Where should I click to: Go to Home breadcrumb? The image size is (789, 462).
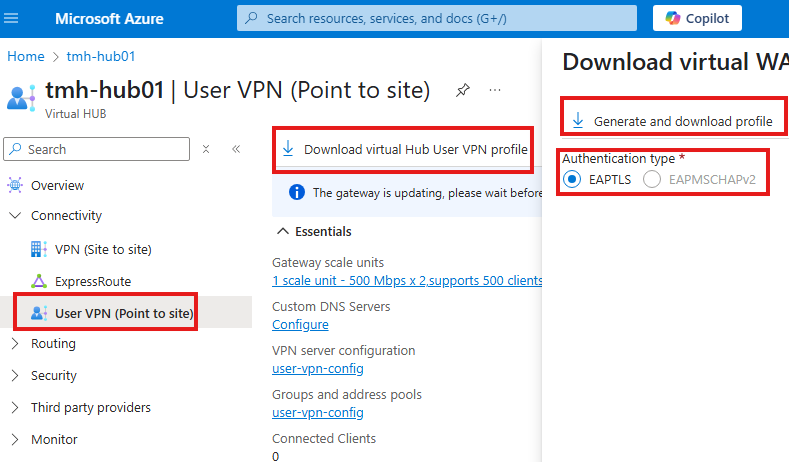click(x=26, y=56)
